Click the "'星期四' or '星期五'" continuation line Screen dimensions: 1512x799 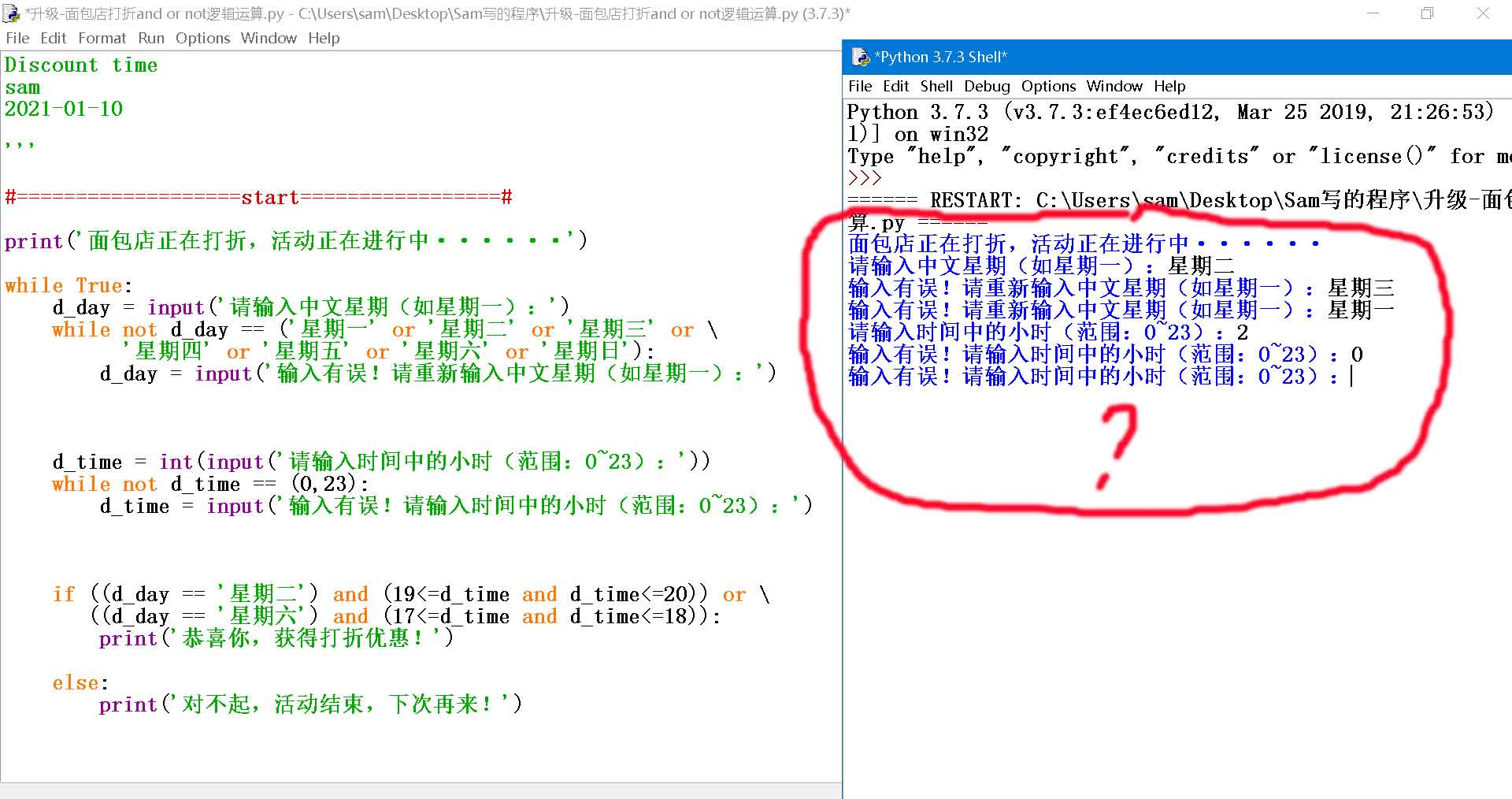[389, 351]
